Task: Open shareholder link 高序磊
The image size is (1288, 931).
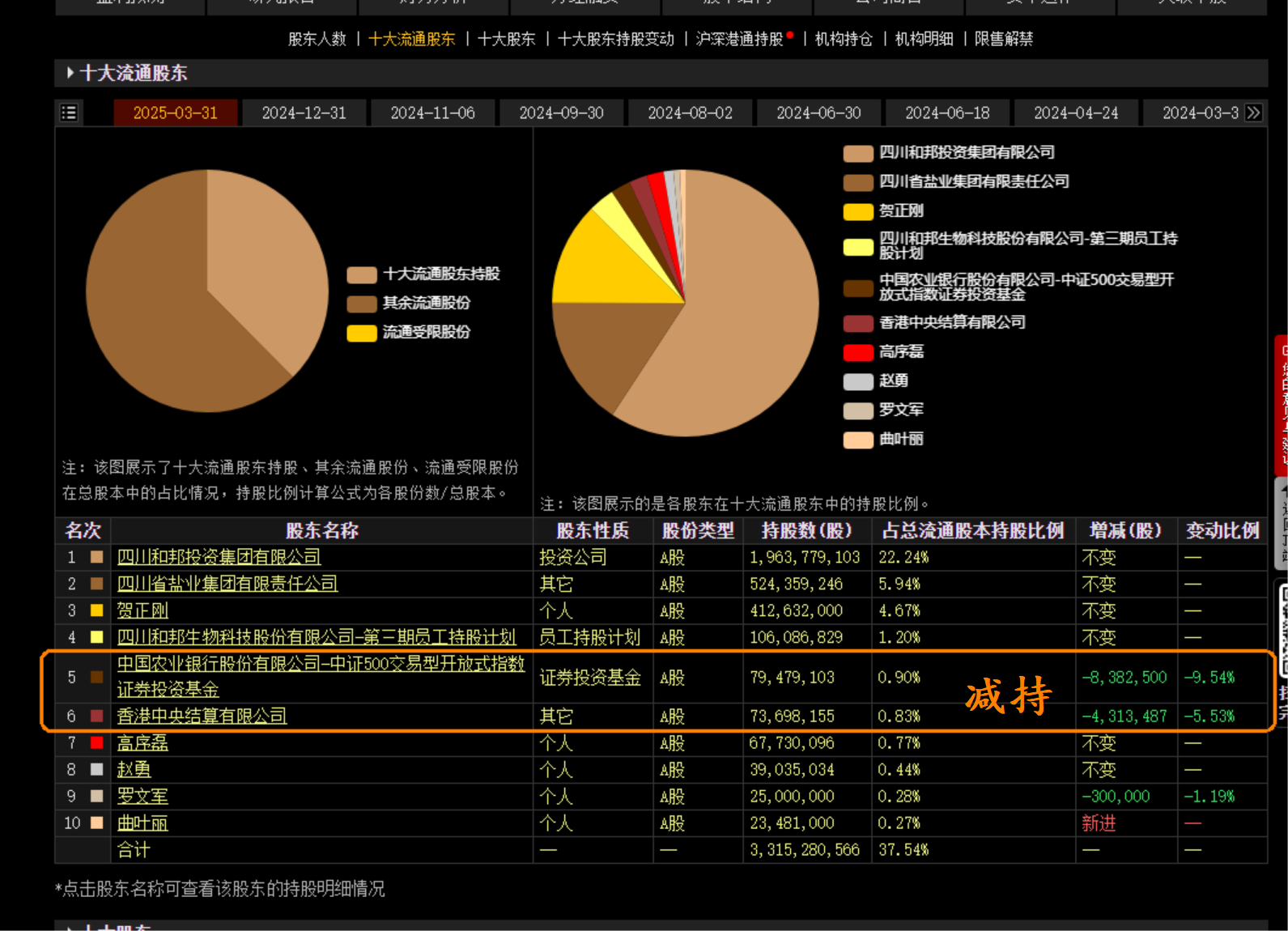Action: [x=142, y=742]
